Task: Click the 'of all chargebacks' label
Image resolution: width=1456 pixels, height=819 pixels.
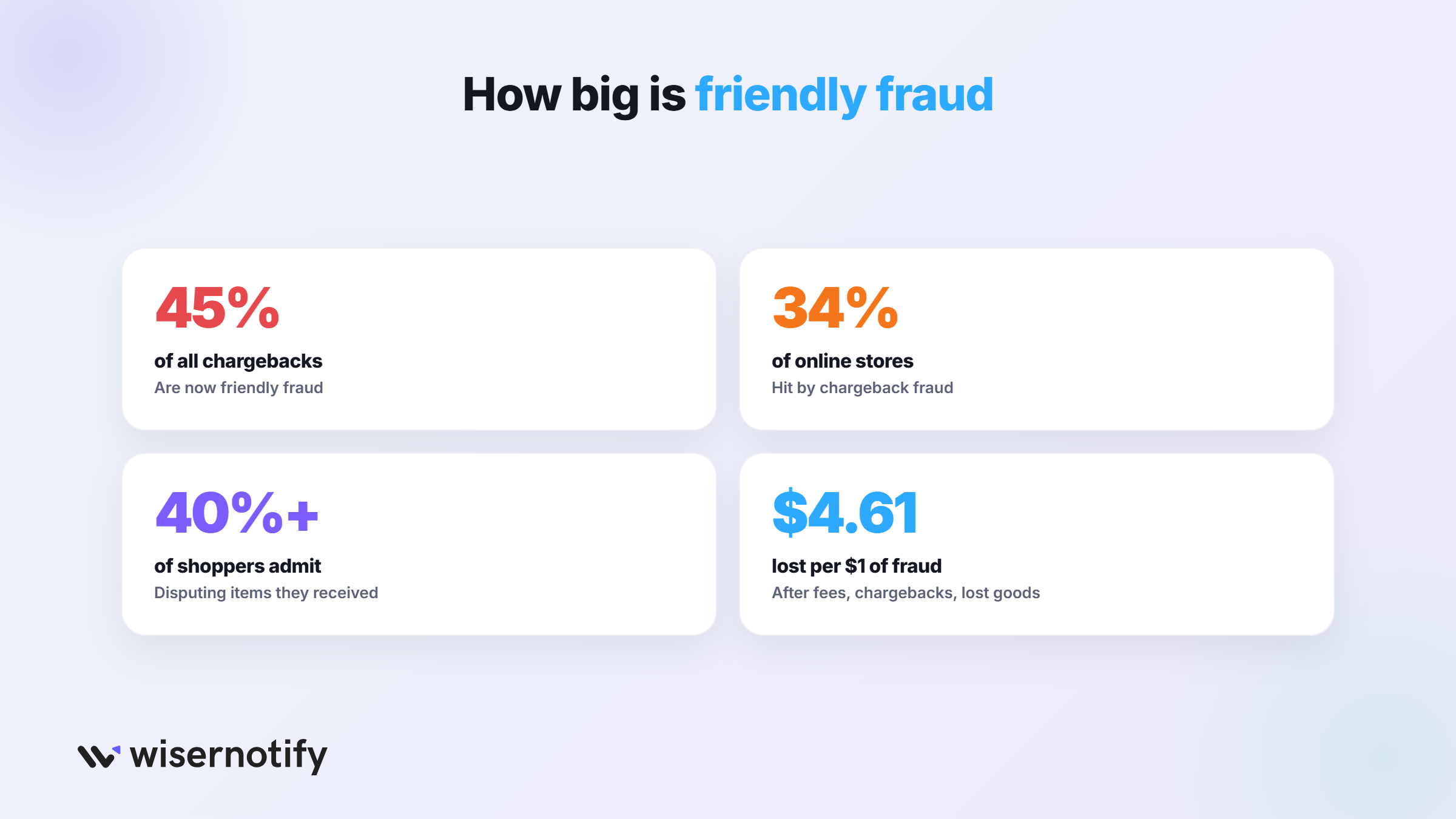Action: (x=238, y=361)
